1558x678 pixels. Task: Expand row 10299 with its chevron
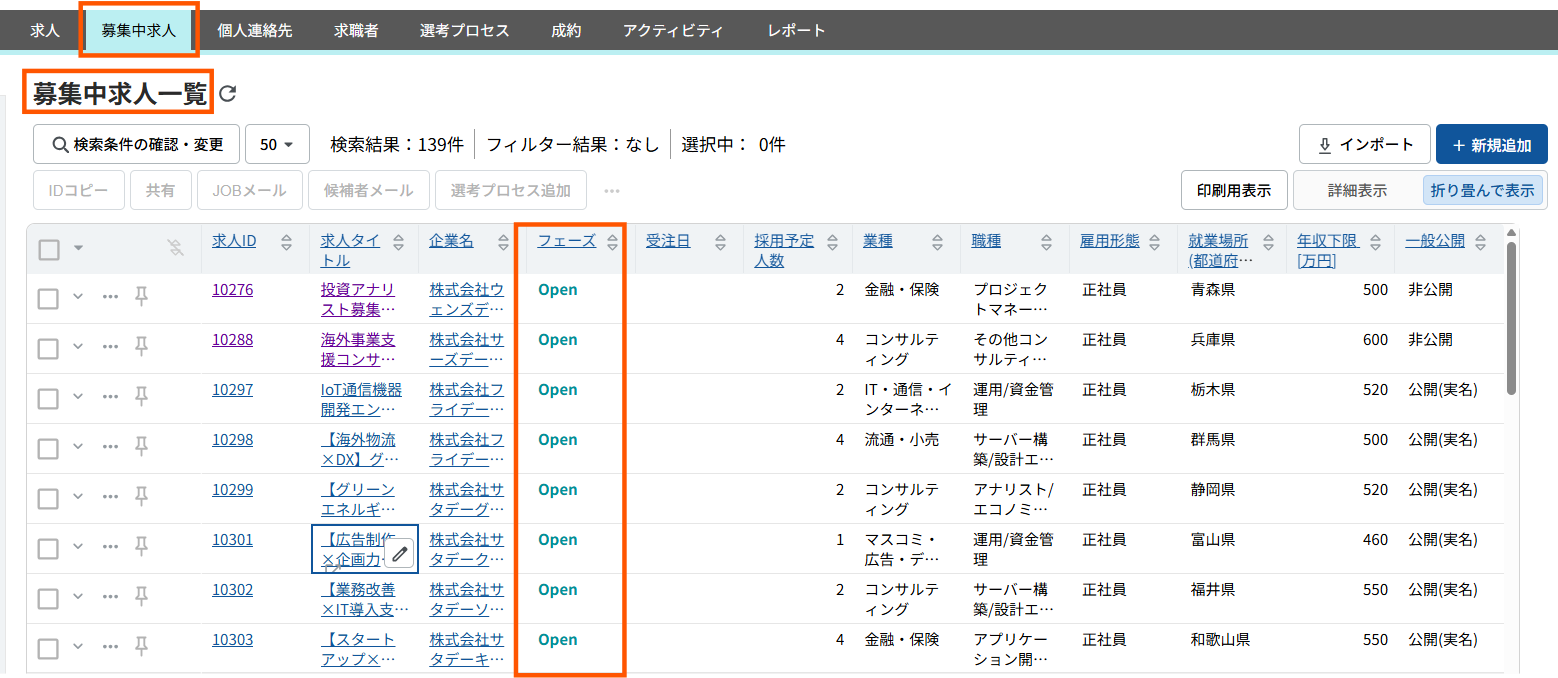[x=78, y=496]
